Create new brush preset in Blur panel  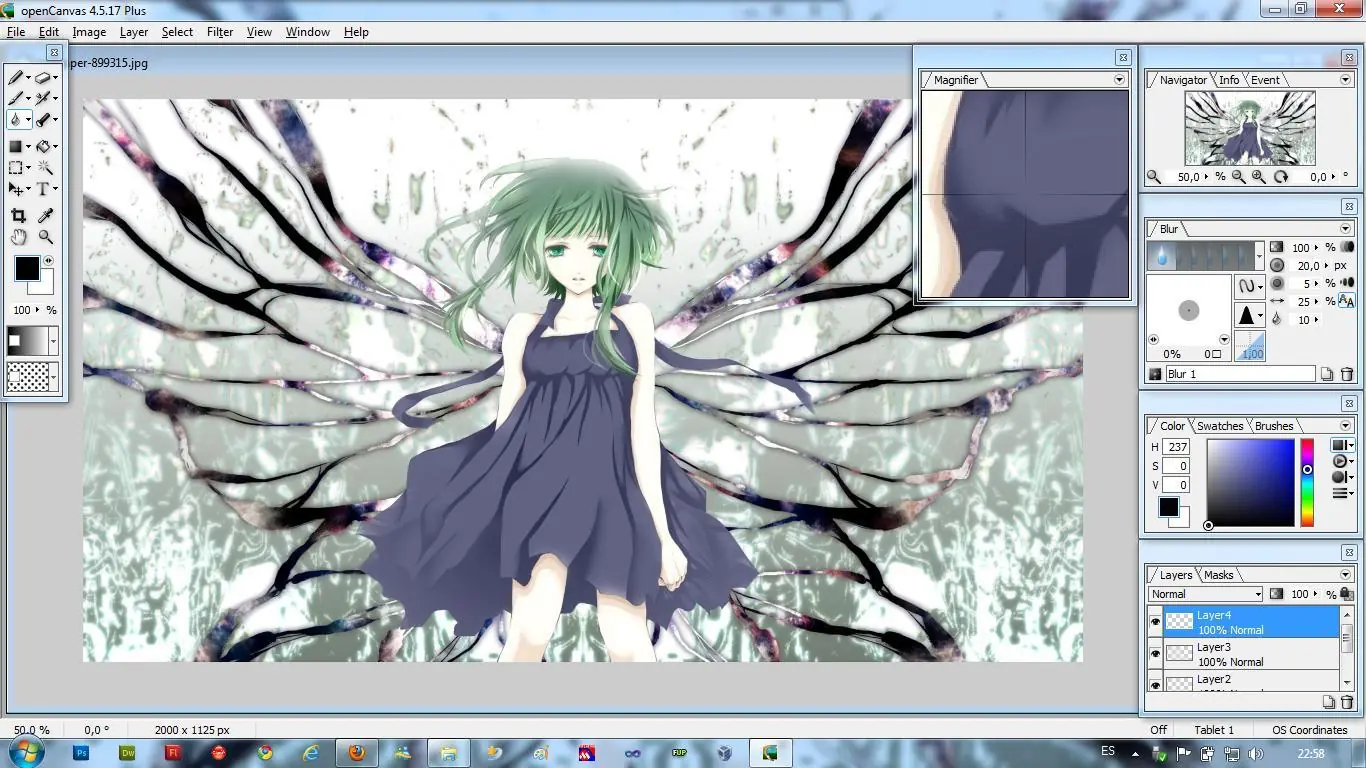(x=1327, y=374)
